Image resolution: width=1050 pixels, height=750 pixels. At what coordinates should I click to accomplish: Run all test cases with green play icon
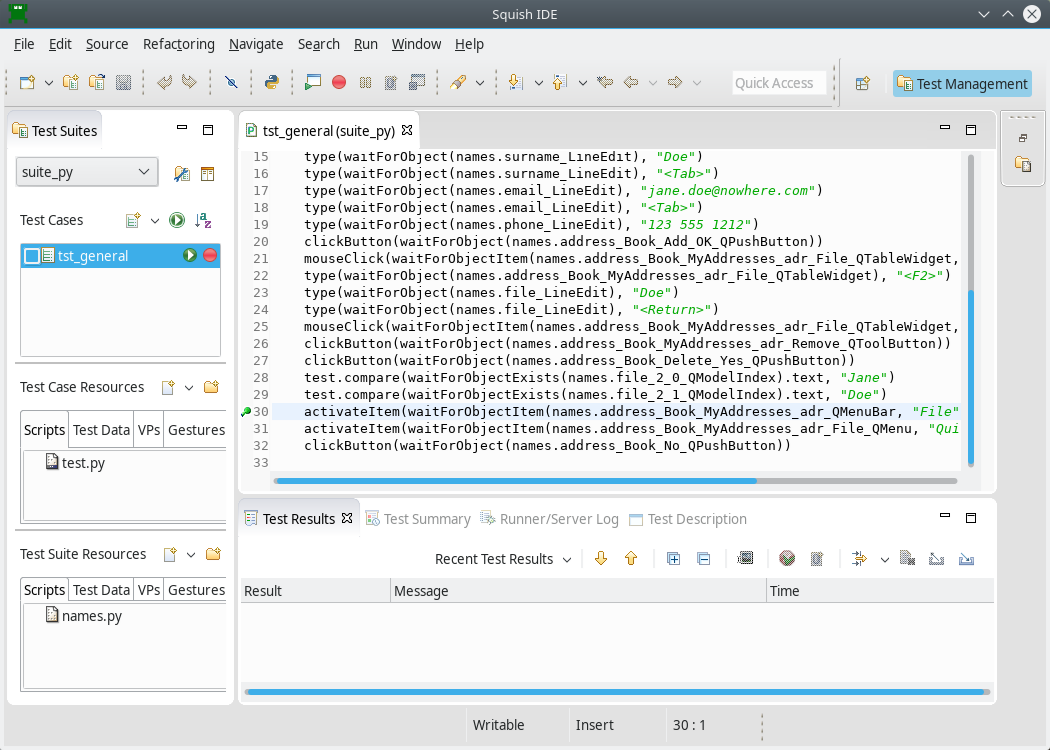point(177,220)
